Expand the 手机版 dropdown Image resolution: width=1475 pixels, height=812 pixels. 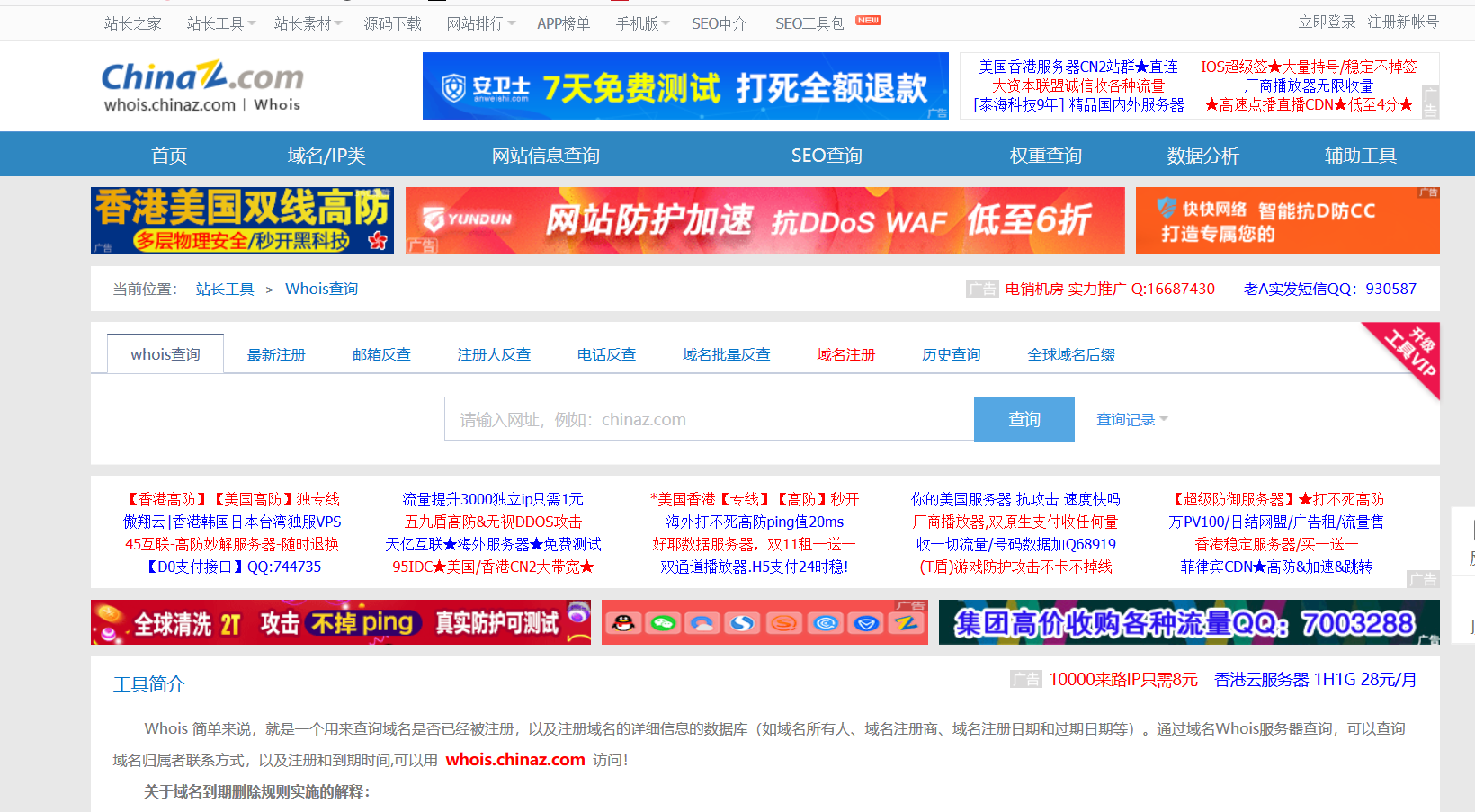640,22
